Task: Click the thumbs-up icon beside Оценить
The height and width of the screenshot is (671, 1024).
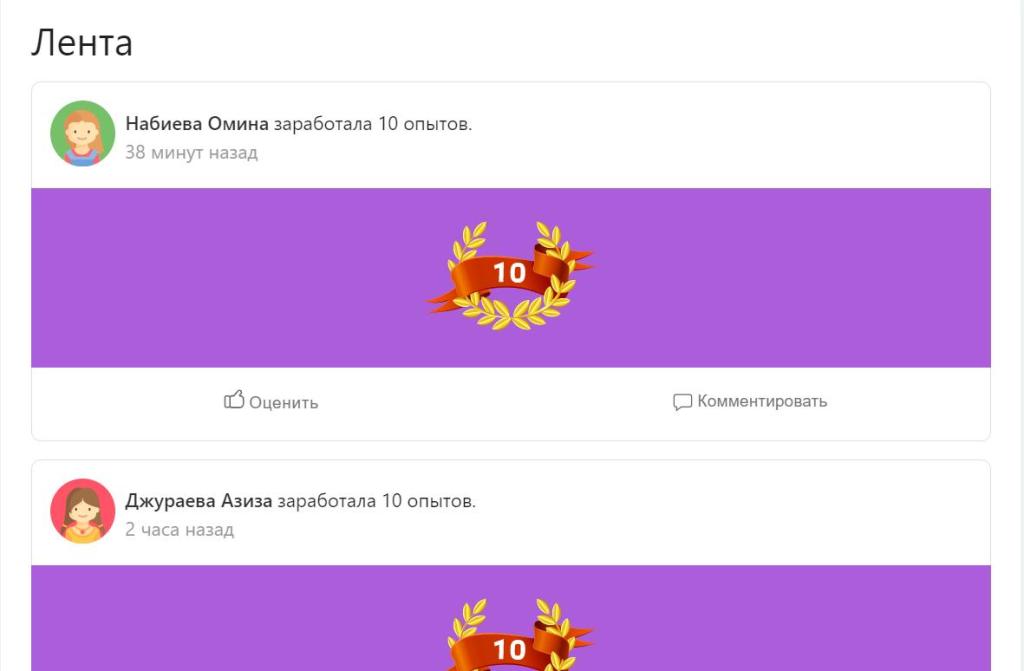Action: point(234,399)
